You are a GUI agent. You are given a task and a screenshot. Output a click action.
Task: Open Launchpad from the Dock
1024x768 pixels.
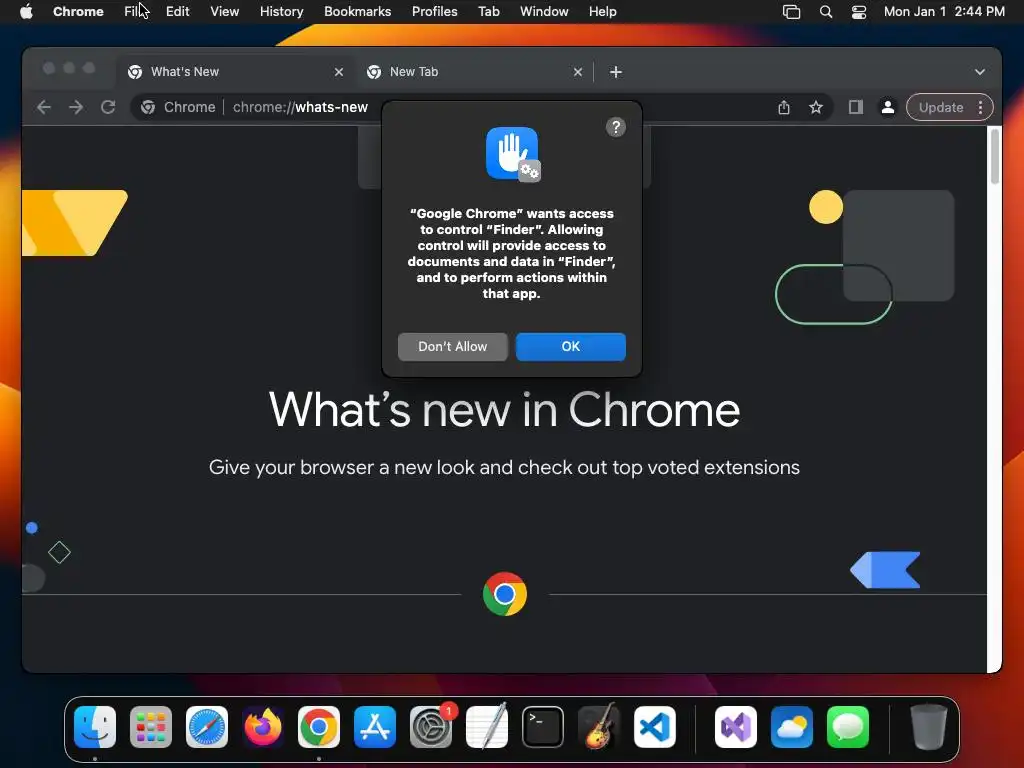tap(151, 727)
